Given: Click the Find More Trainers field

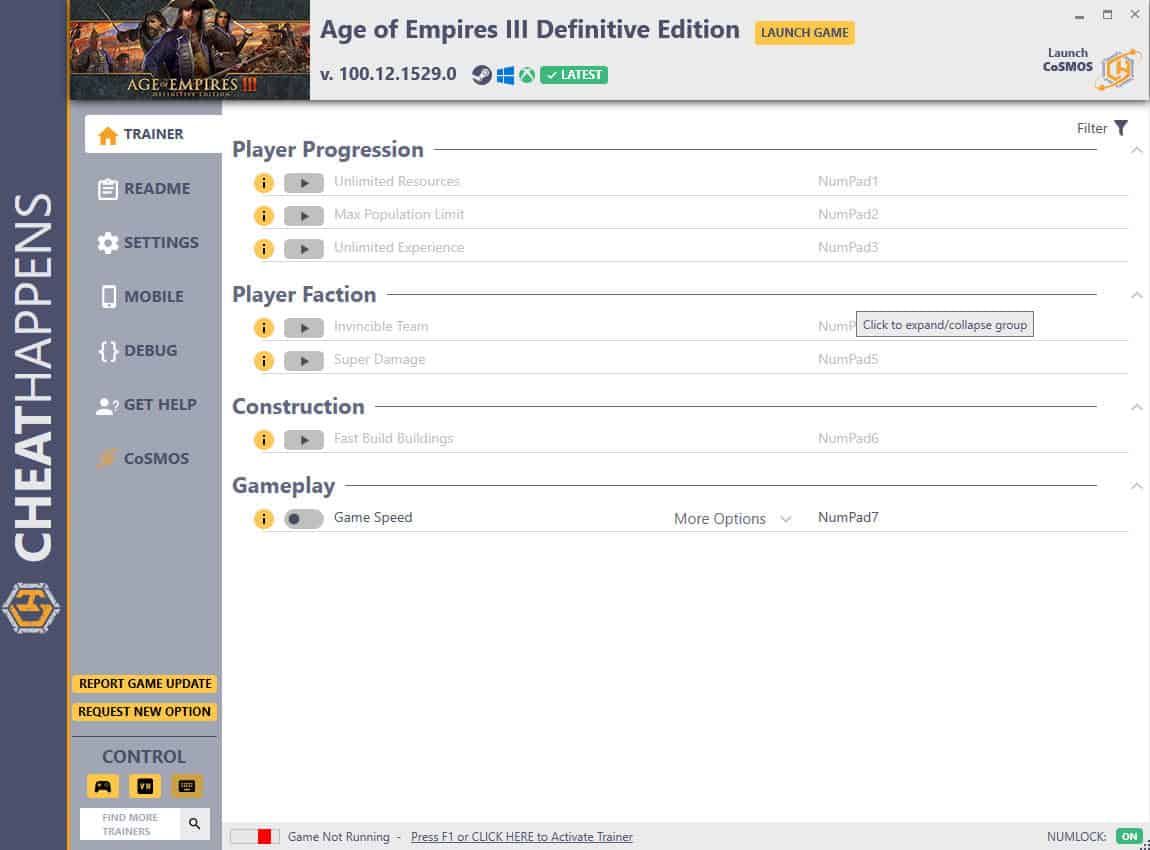Looking at the screenshot, I should pos(130,824).
